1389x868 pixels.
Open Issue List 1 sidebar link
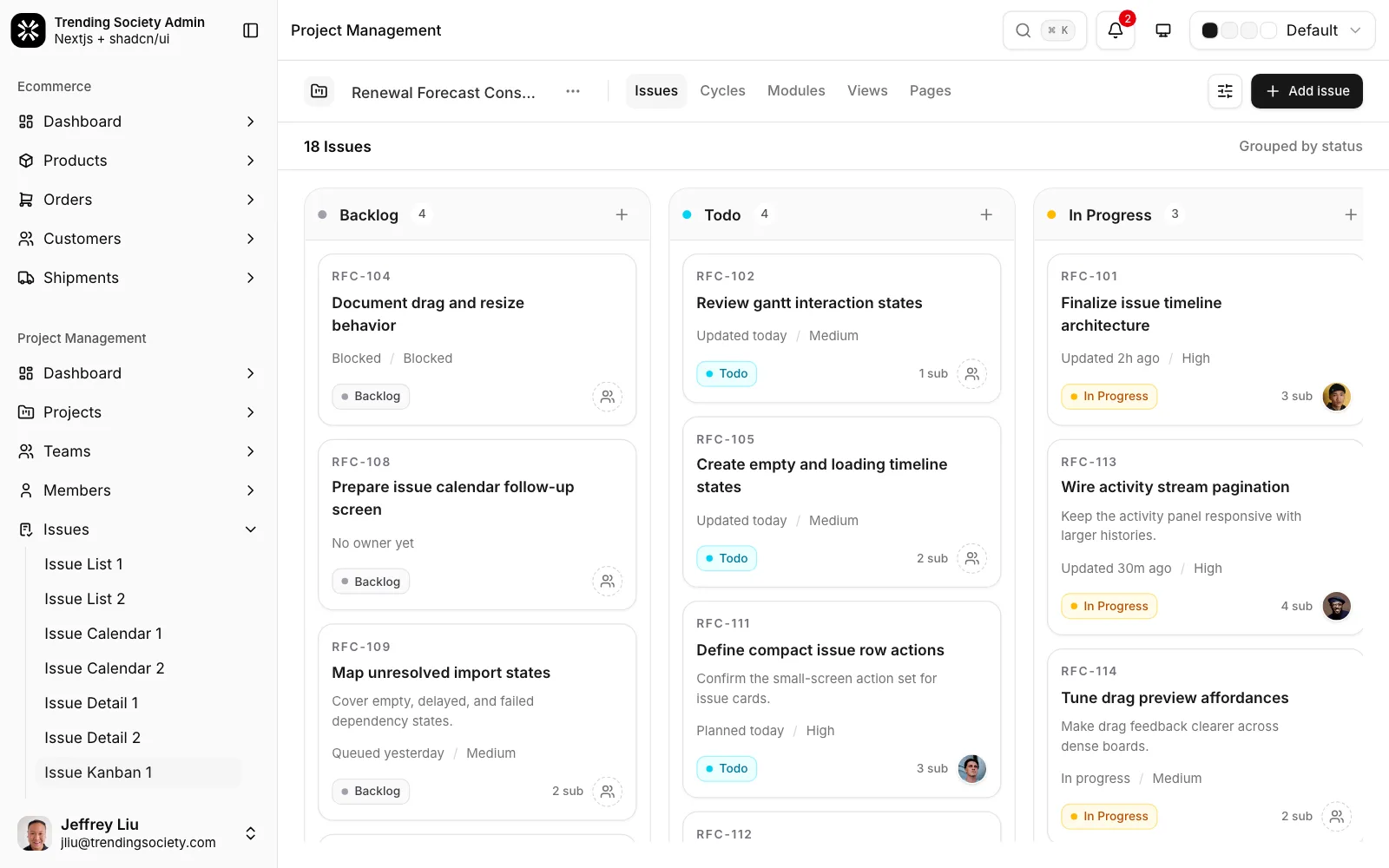[138, 564]
